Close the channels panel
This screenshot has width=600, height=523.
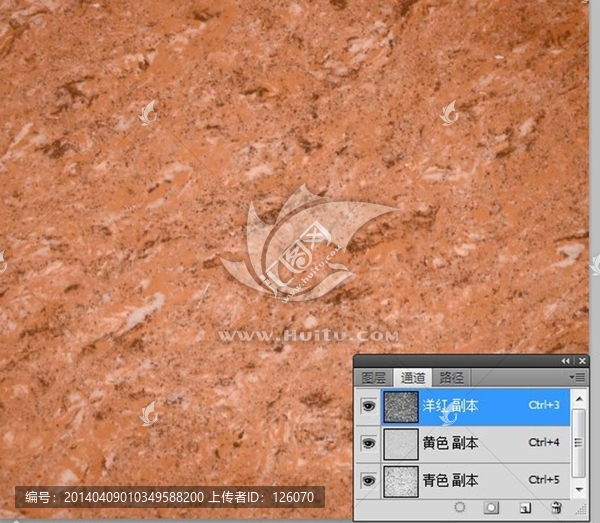(582, 361)
